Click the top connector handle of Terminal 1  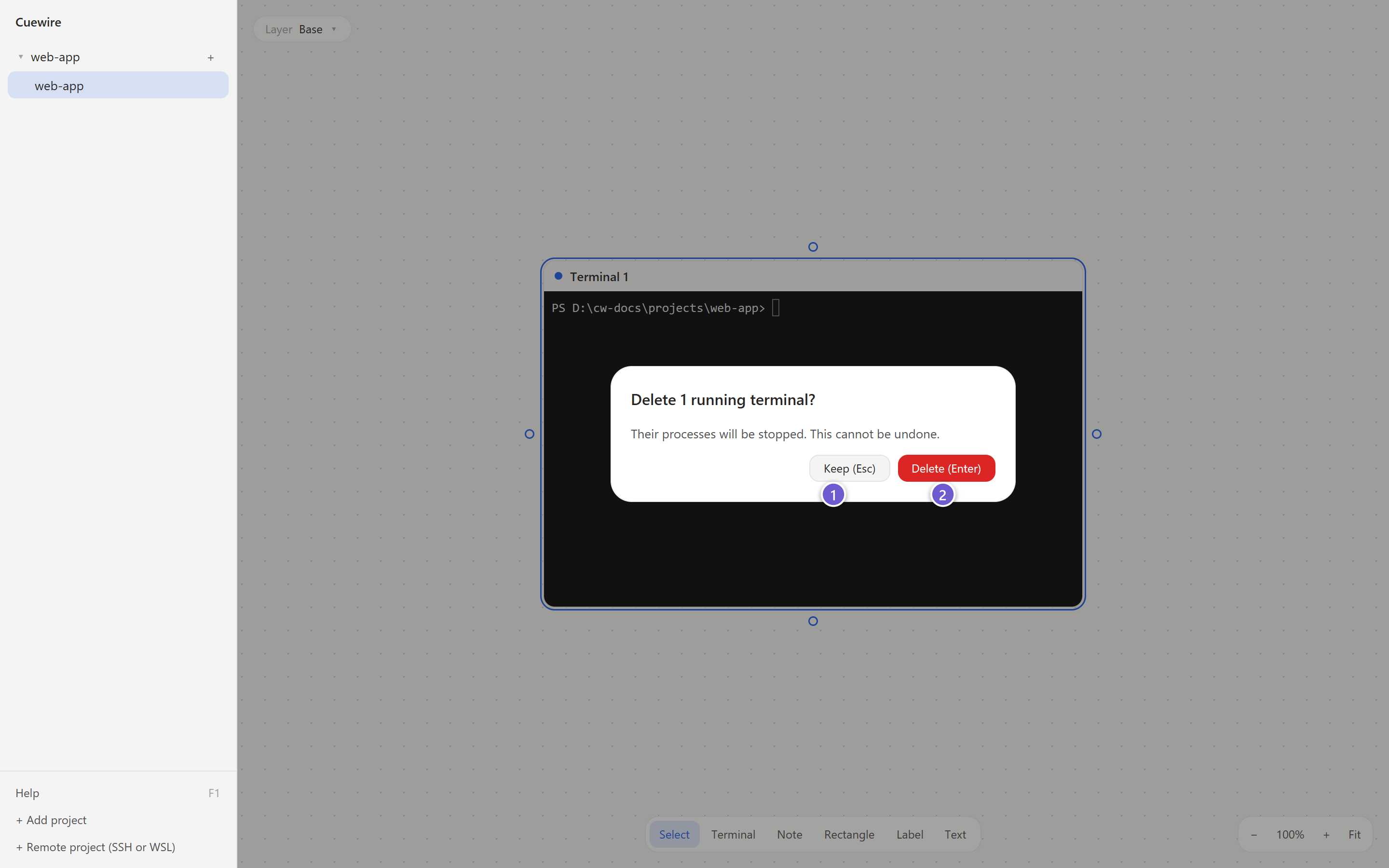point(813,247)
